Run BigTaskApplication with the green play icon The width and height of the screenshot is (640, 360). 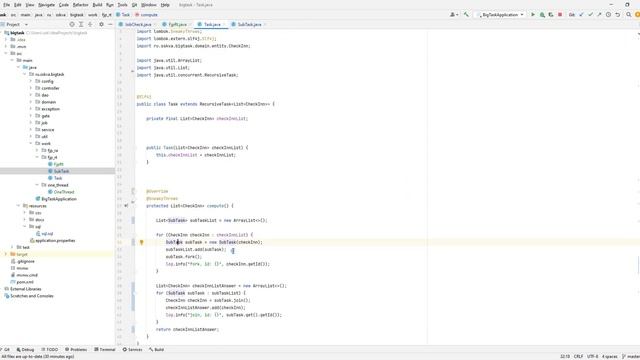pyautogui.click(x=533, y=15)
